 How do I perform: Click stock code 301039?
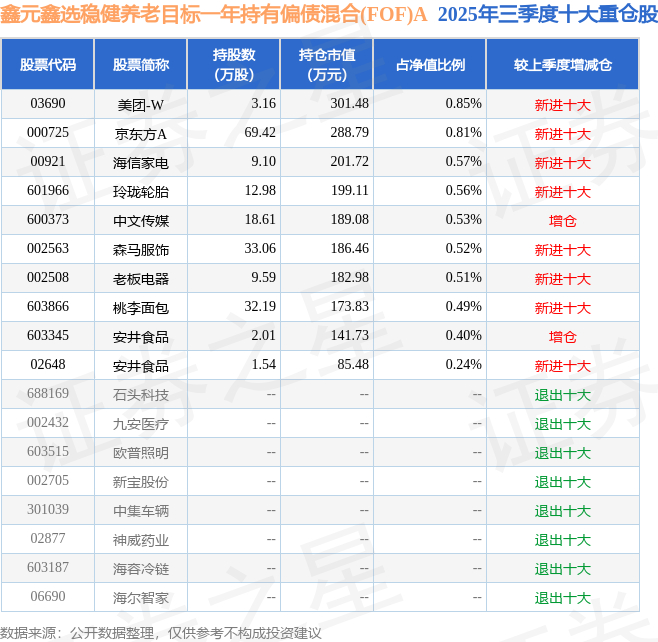48,509
